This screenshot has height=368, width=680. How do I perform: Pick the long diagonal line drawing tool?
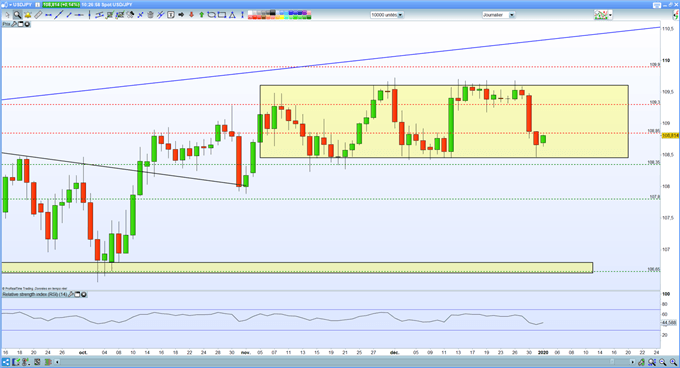[x=59, y=15]
